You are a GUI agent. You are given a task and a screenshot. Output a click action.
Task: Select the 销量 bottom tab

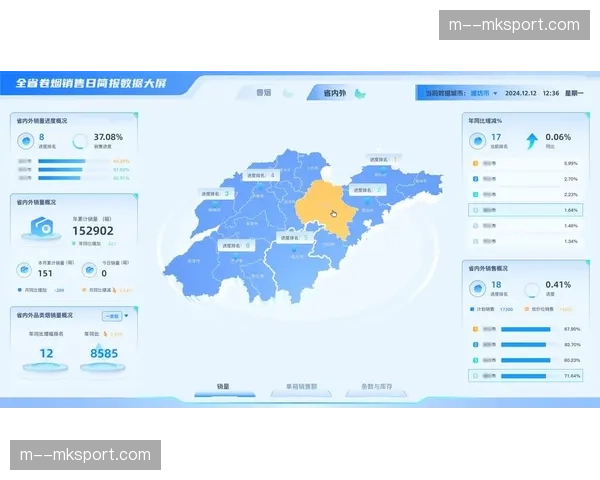(x=224, y=389)
